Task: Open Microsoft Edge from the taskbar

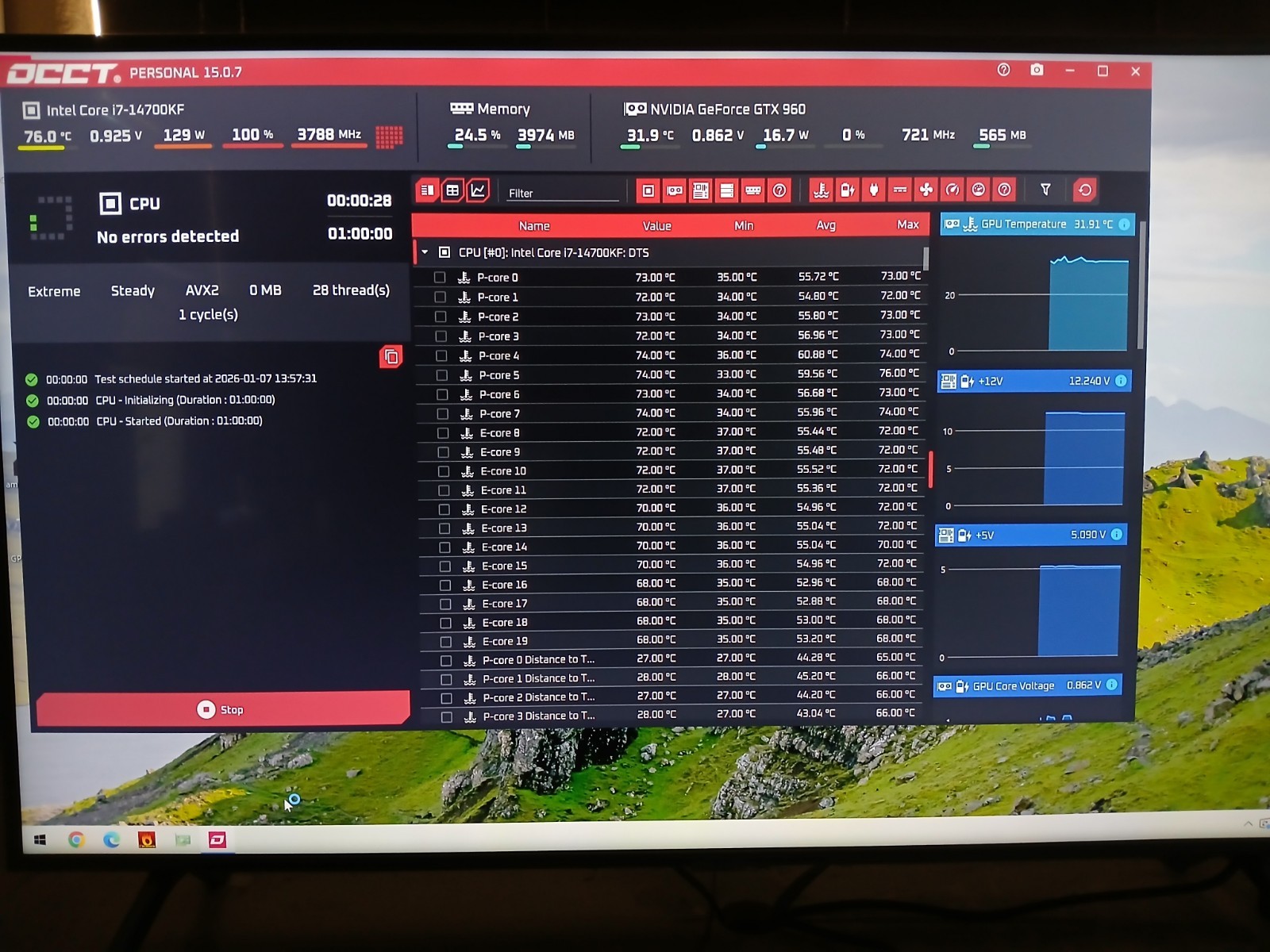Action: pyautogui.click(x=111, y=839)
